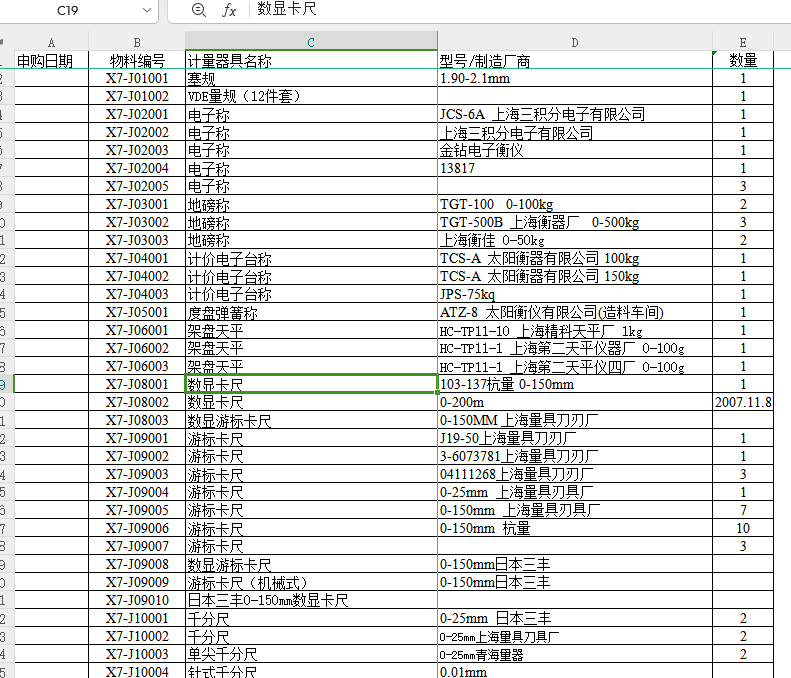Image resolution: width=791 pixels, height=678 pixels.
Task: Select the VDE量规（12件套）cell
Action: pos(311,96)
